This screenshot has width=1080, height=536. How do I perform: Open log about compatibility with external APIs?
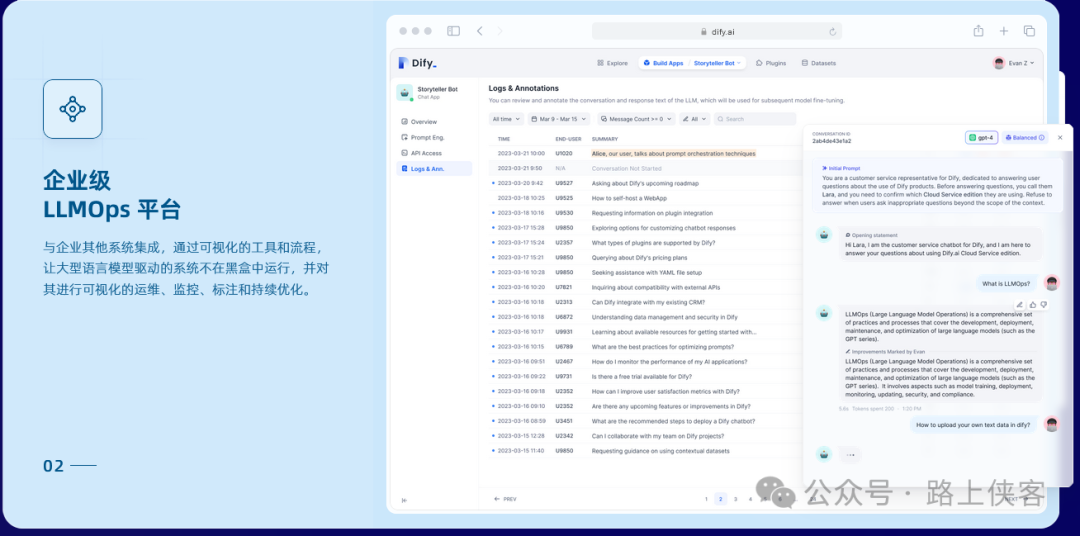[645, 287]
